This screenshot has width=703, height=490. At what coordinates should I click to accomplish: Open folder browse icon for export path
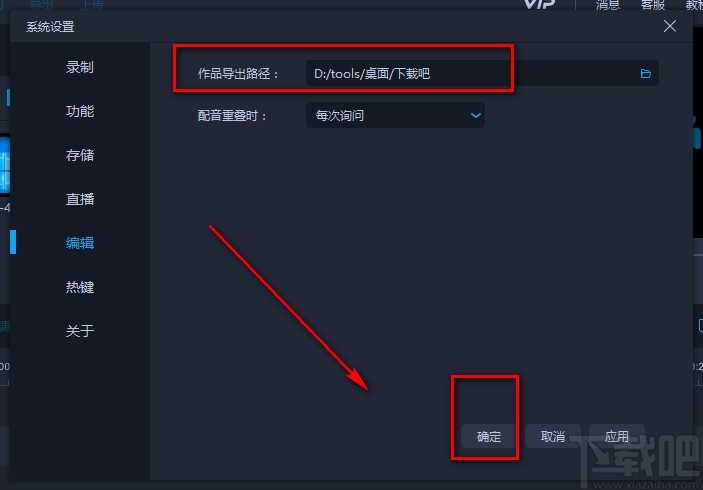pyautogui.click(x=646, y=74)
